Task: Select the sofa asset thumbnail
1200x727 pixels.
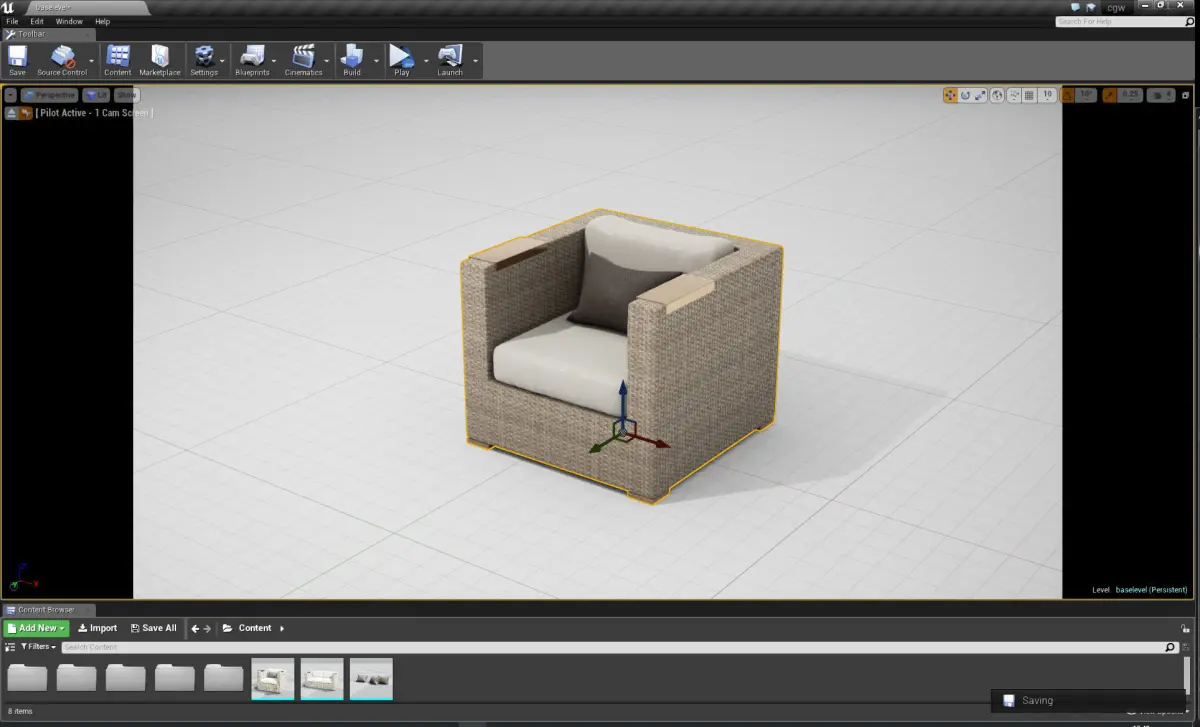Action: click(x=322, y=679)
